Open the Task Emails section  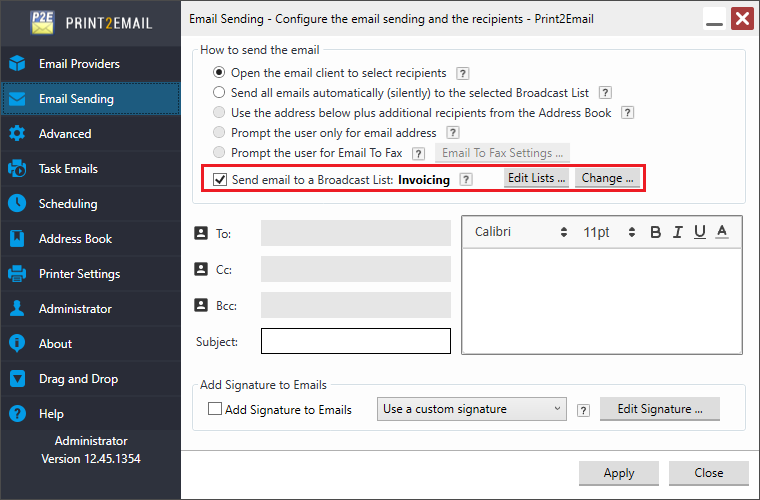click(91, 169)
